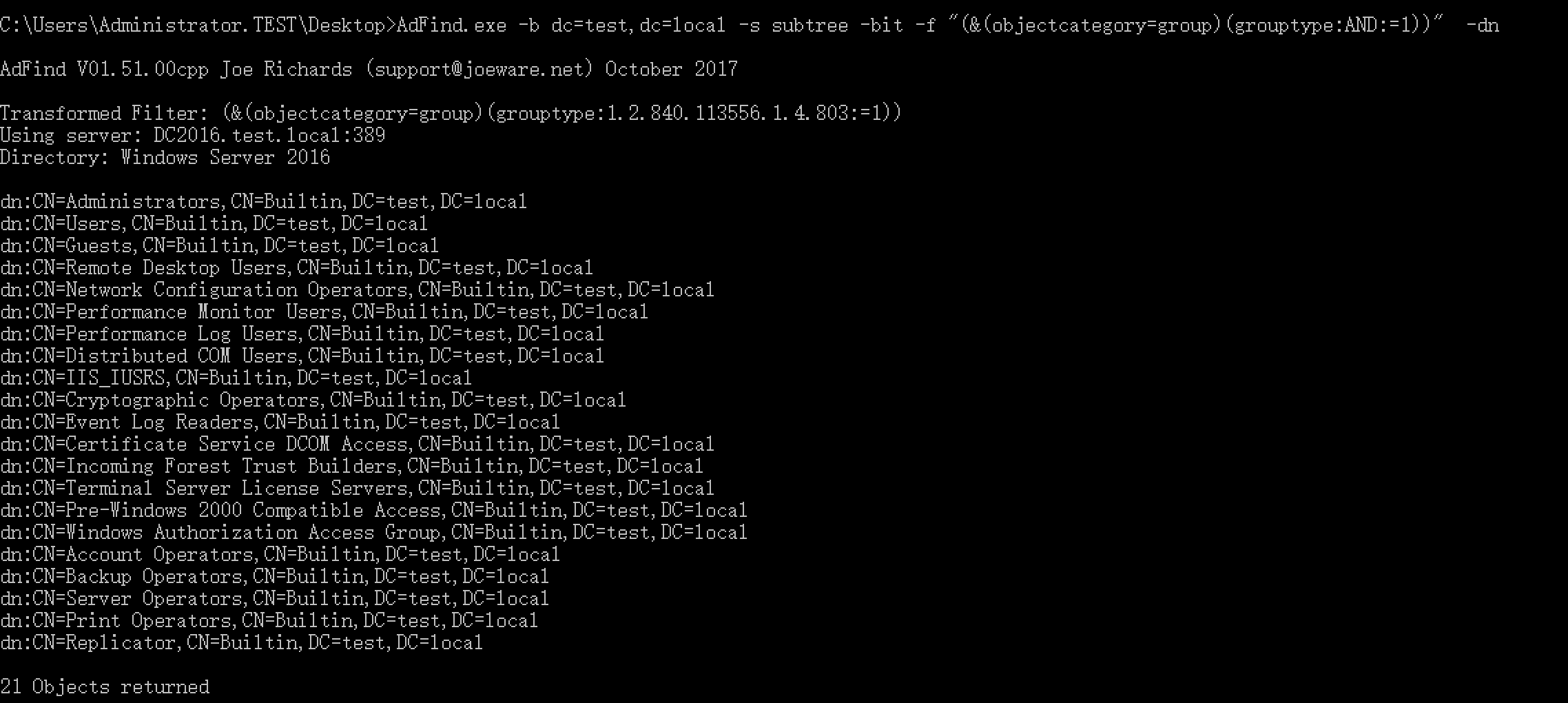Click the Network Configuration Operators entry
The image size is (1568, 703).
click(358, 290)
